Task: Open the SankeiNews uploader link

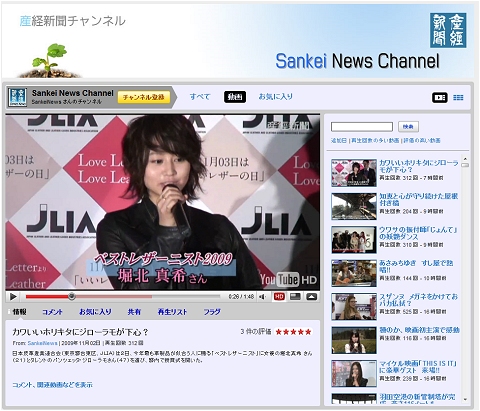Action: click(x=42, y=343)
